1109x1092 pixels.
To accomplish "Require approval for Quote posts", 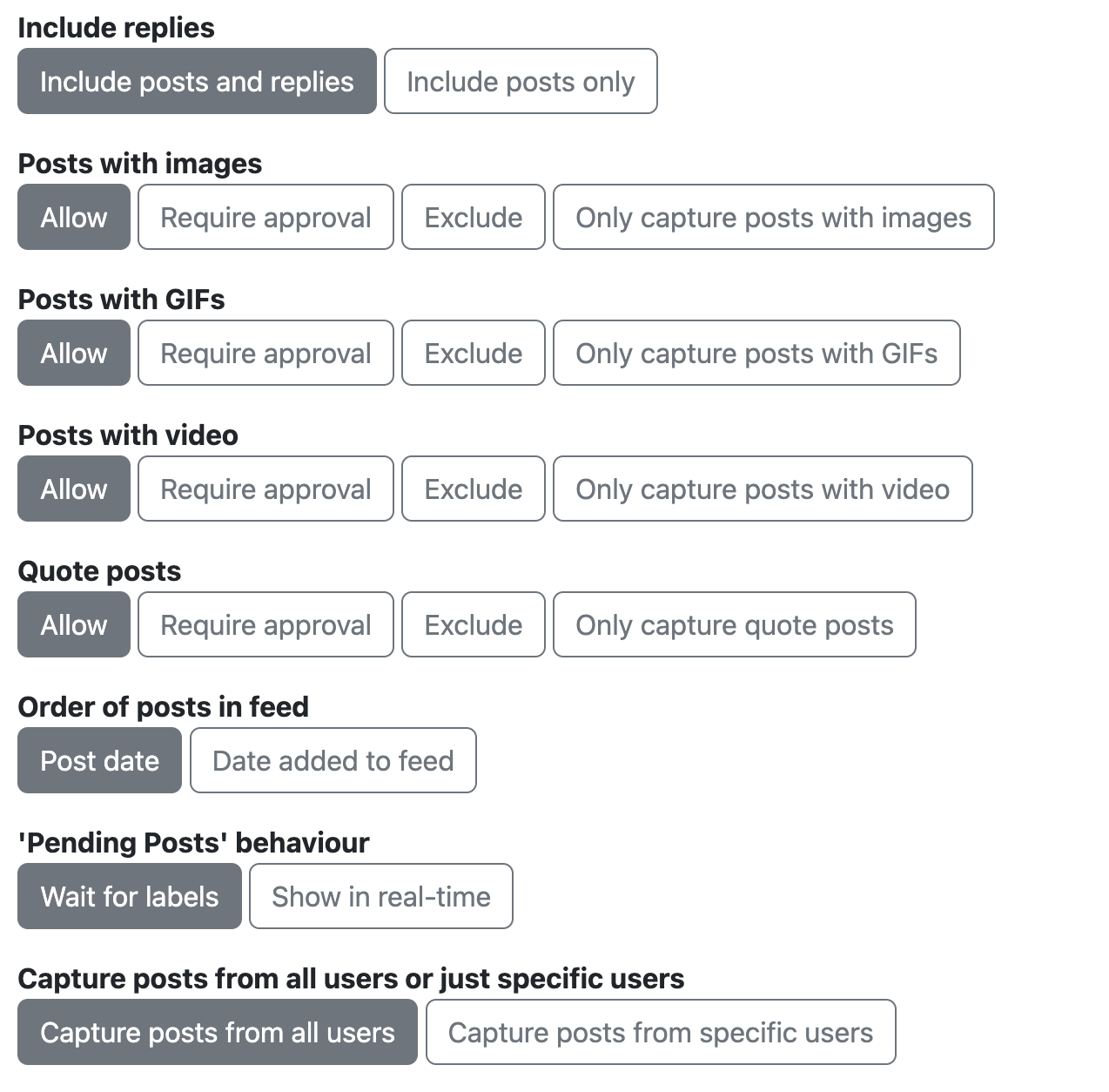I will coord(265,624).
